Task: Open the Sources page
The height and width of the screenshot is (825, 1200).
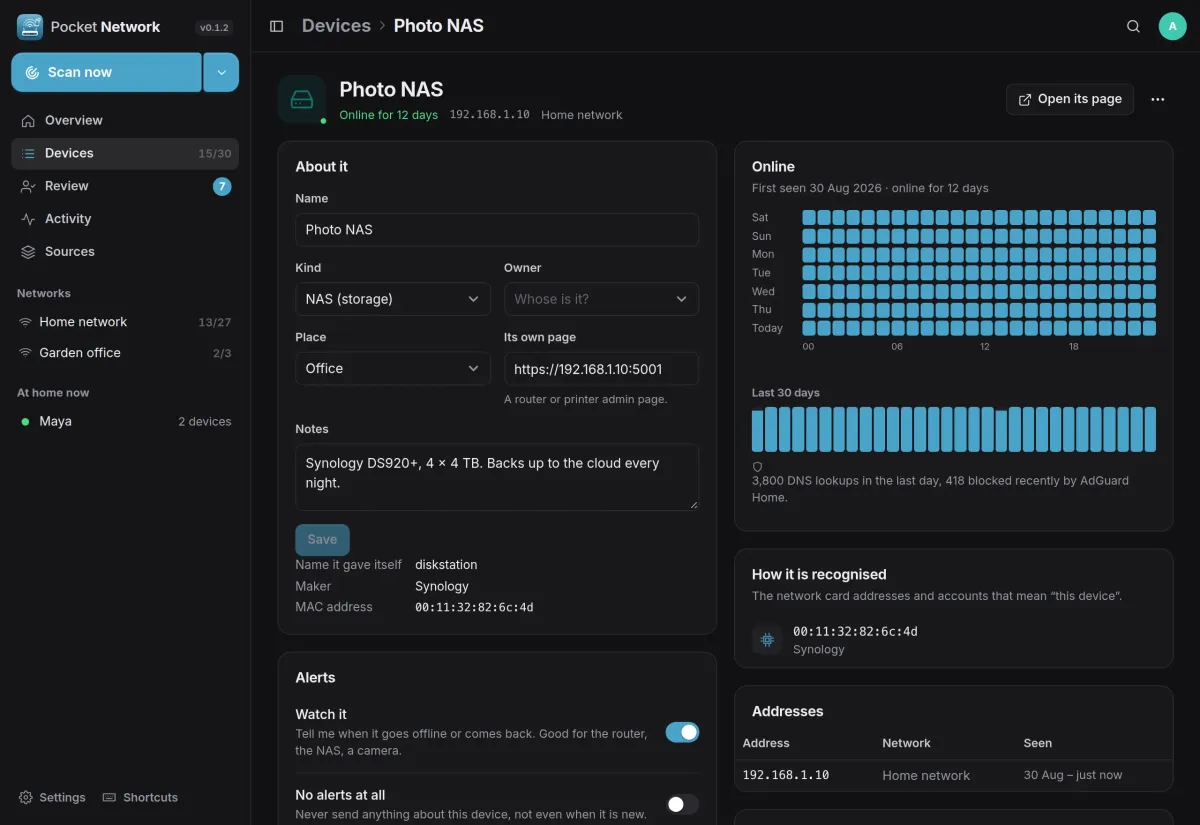Action: (125, 252)
